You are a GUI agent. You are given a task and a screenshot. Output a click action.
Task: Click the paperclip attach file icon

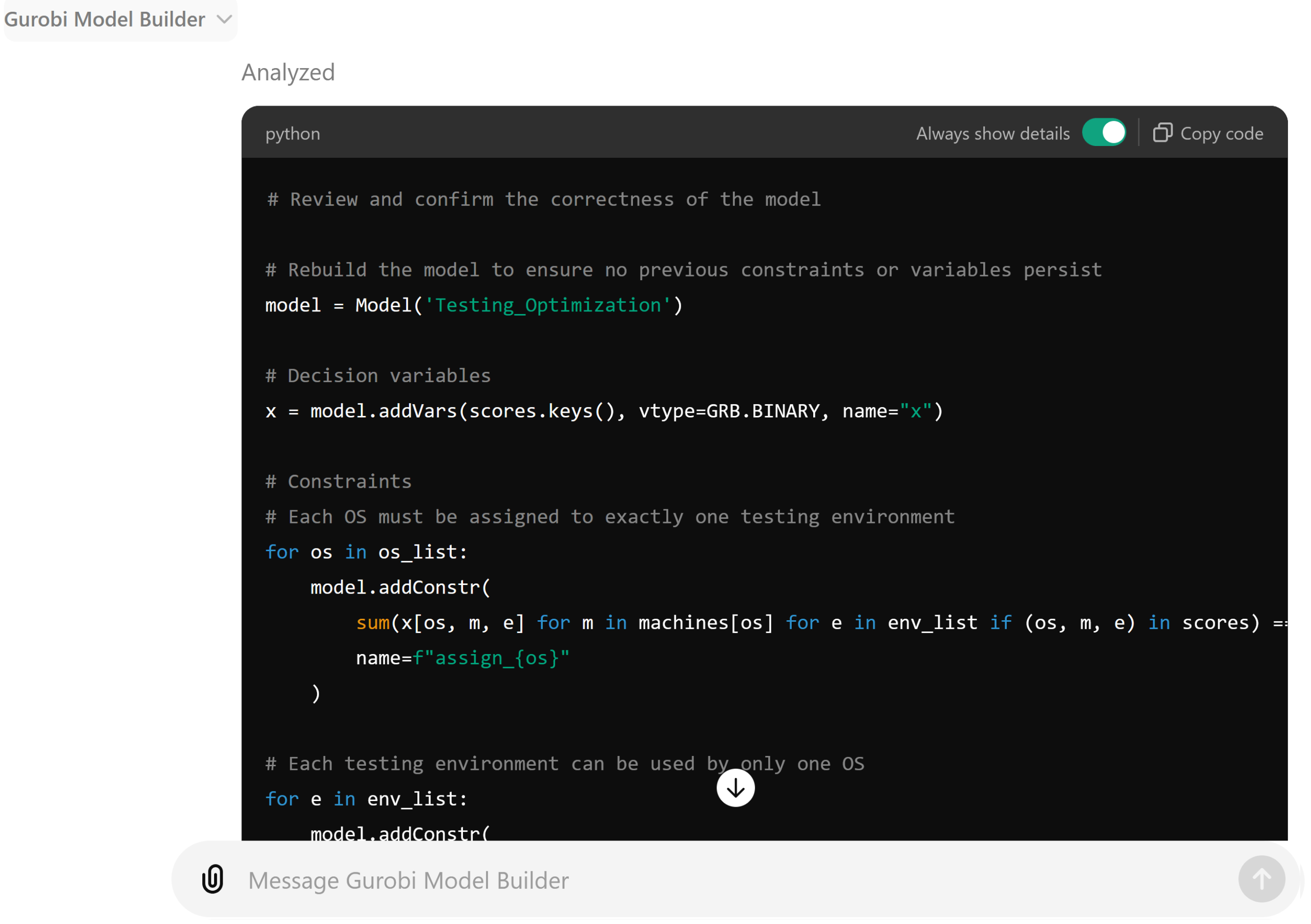(213, 879)
